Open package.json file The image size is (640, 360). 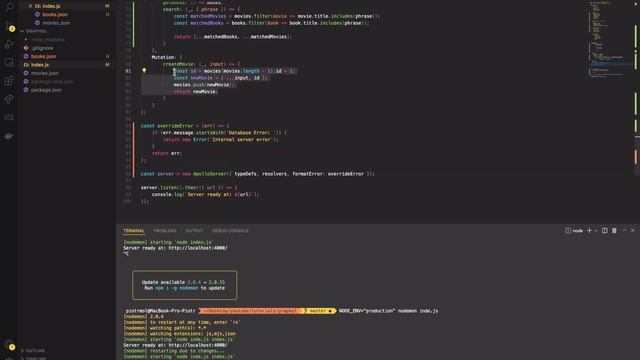(46, 90)
